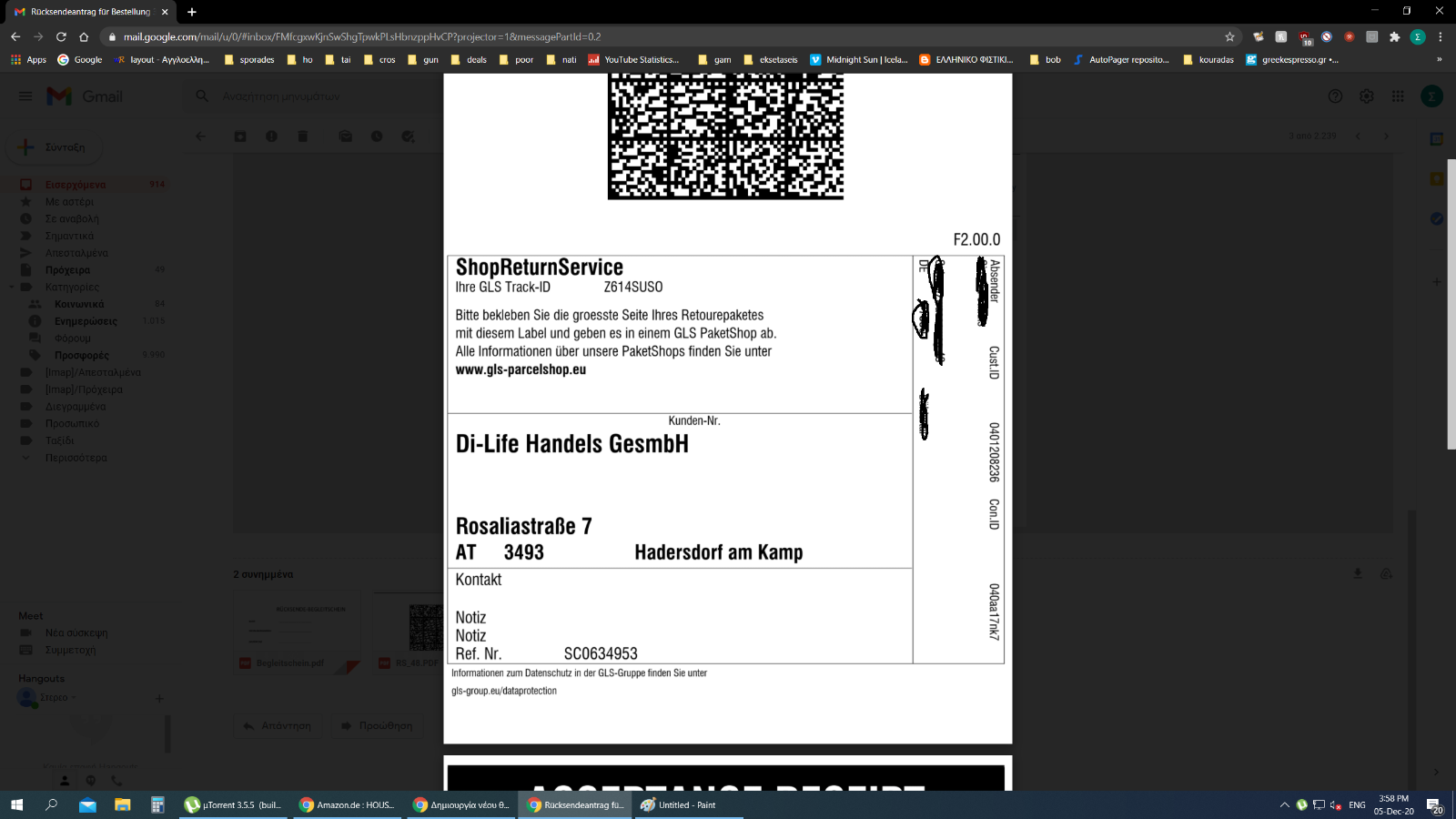1456x819 pixels.
Task: Open a new browser tab
Action: (x=192, y=12)
